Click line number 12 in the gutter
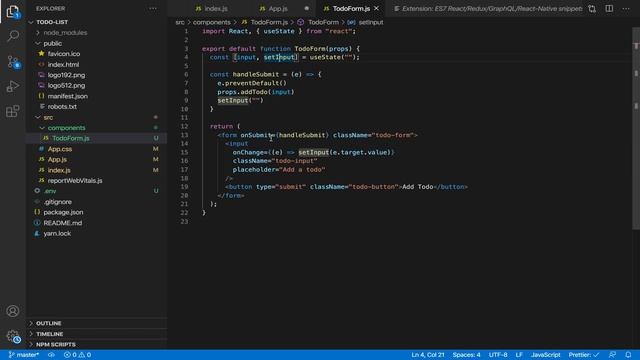This screenshot has height=360, width=640. (184, 126)
